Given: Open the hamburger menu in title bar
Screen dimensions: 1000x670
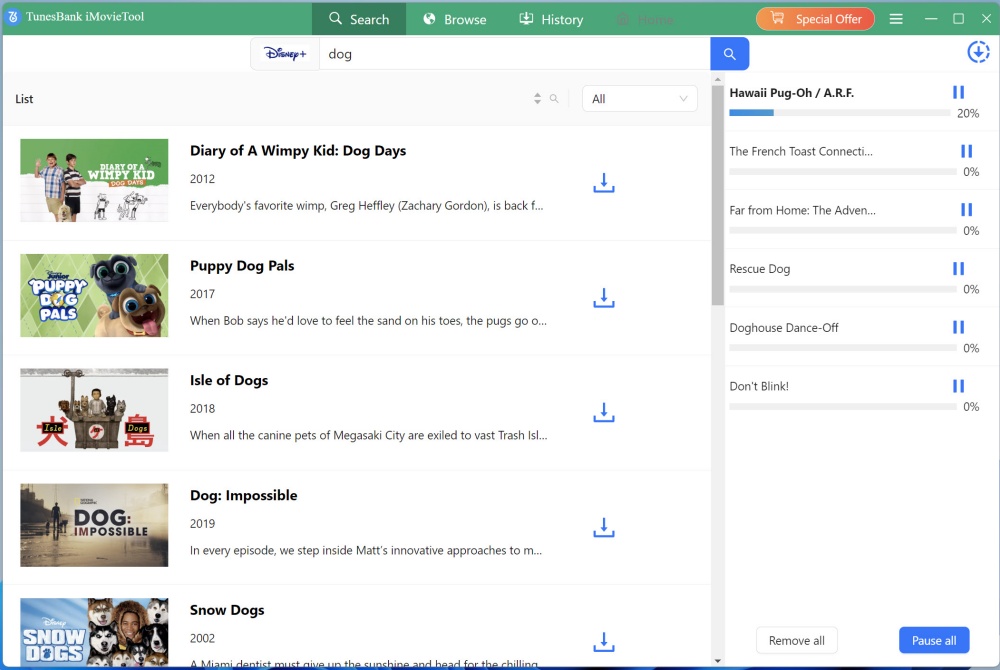Looking at the screenshot, I should coord(896,19).
